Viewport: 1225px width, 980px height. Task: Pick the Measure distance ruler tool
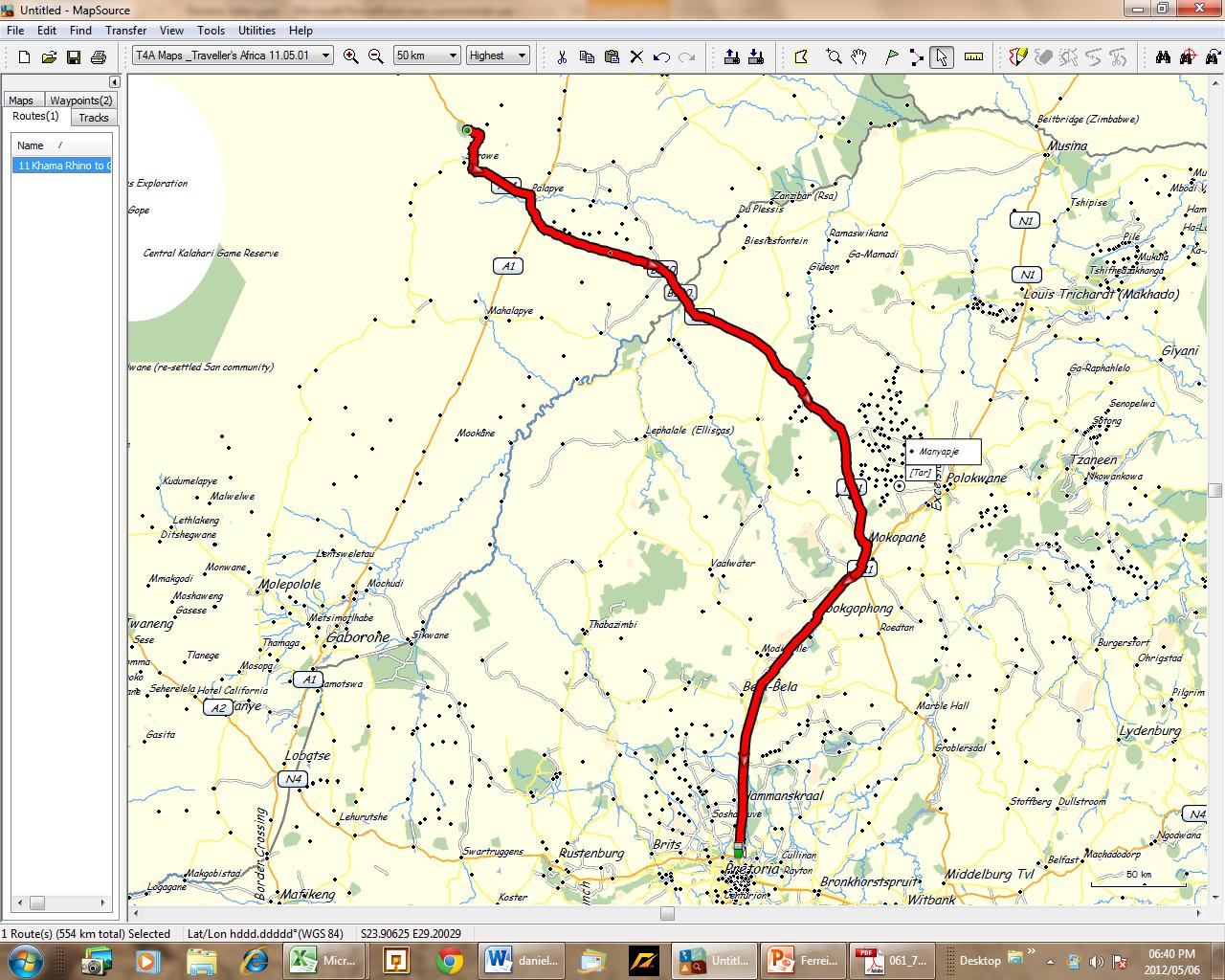point(974,56)
